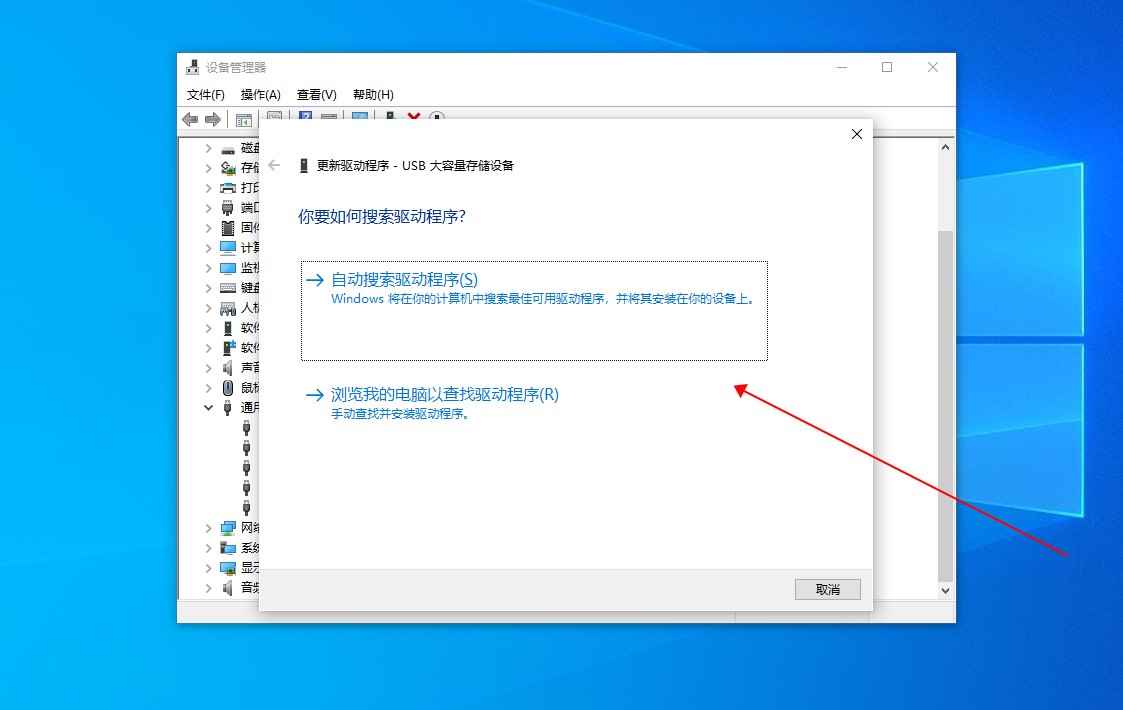This screenshot has height=710, width=1123.
Task: Click the disable device toolbar icon
Action: [x=389, y=119]
